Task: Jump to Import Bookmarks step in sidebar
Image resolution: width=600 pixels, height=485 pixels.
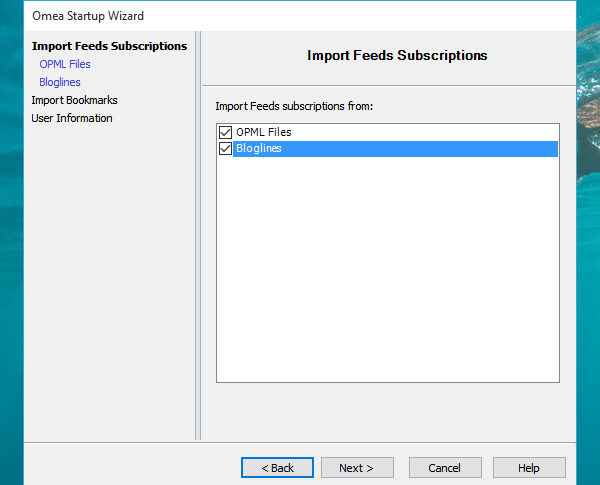Action: 74,100
